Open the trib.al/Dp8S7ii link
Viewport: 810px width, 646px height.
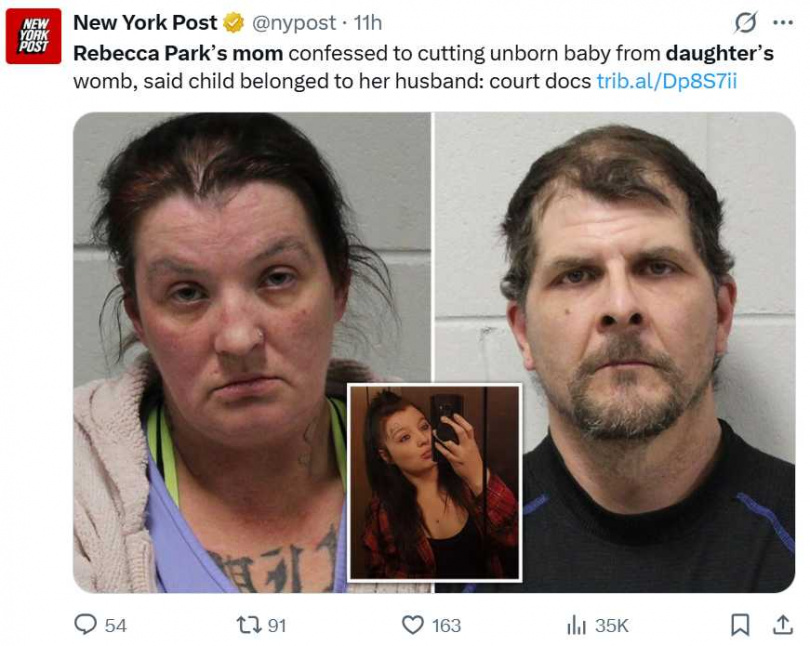[x=666, y=81]
